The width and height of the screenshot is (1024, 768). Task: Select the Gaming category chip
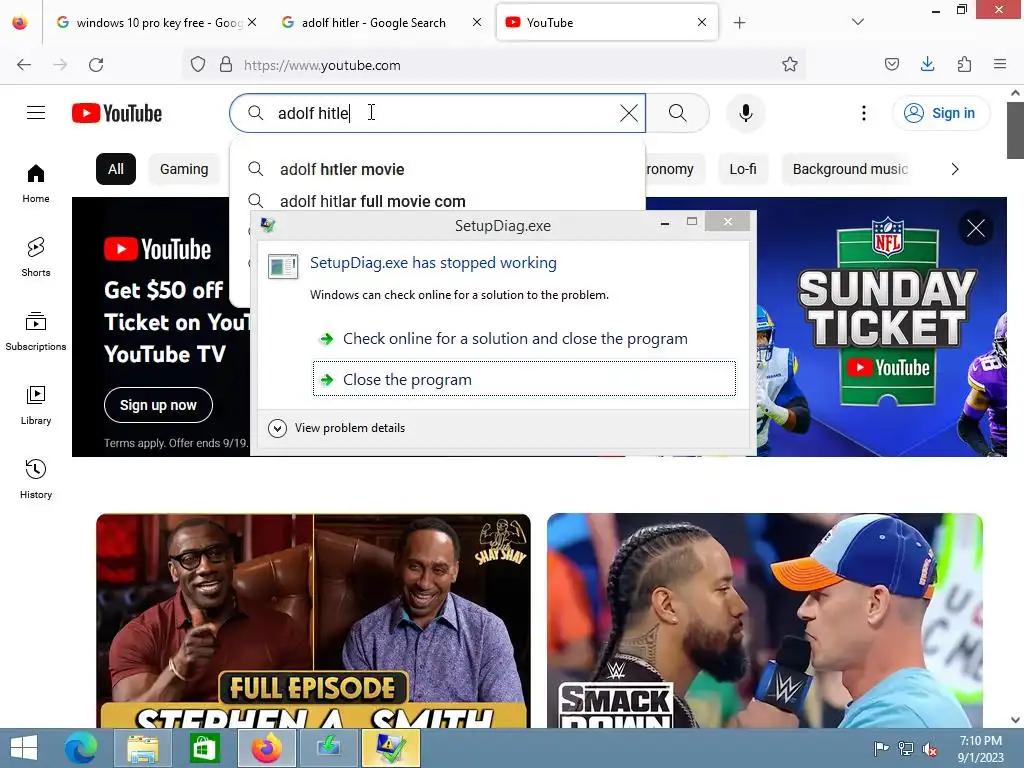click(x=184, y=169)
